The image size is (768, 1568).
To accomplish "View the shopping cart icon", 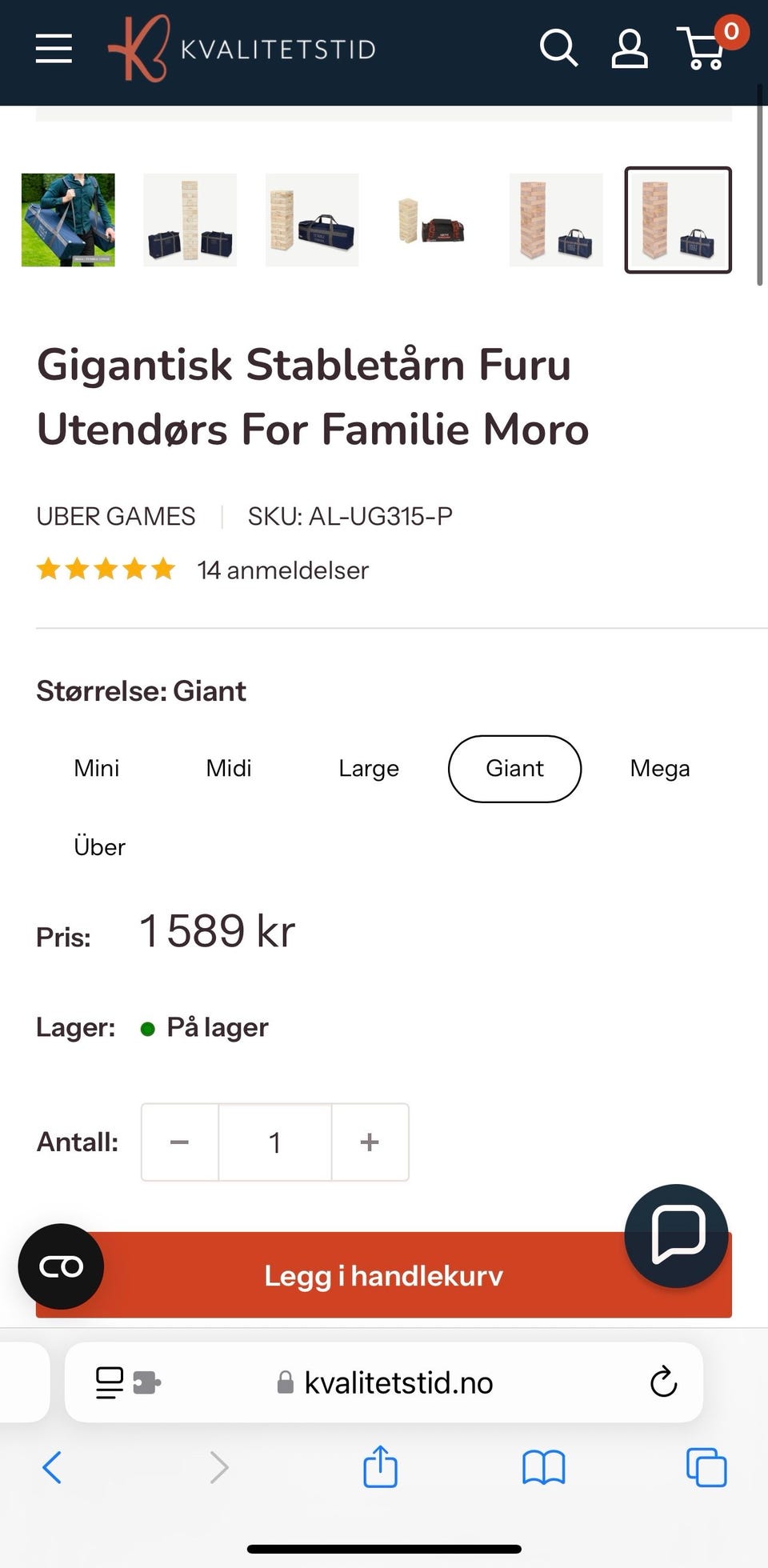I will (x=706, y=49).
